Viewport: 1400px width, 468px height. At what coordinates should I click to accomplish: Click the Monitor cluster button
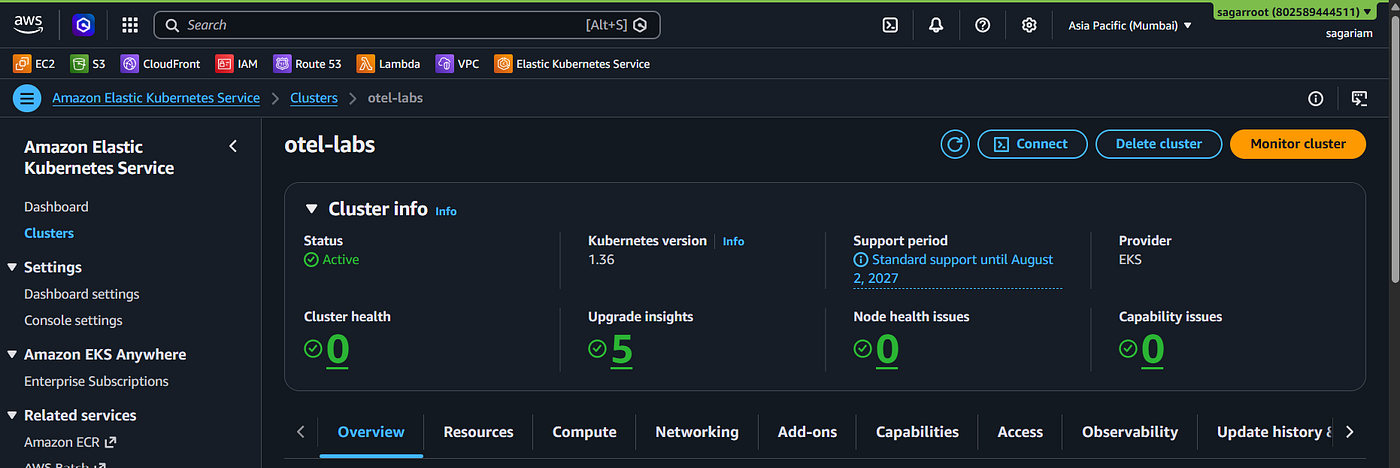coord(1298,144)
